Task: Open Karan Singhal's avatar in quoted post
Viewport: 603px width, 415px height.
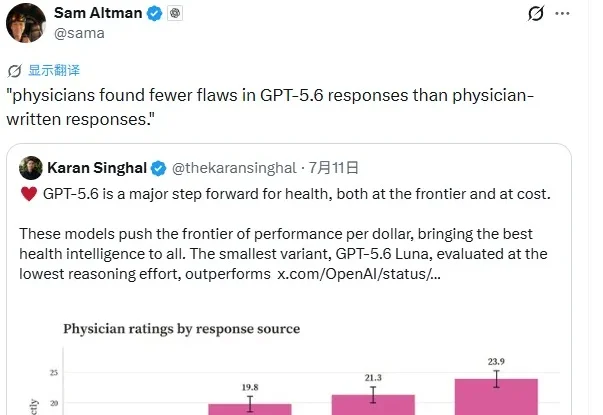Action: tap(31, 168)
